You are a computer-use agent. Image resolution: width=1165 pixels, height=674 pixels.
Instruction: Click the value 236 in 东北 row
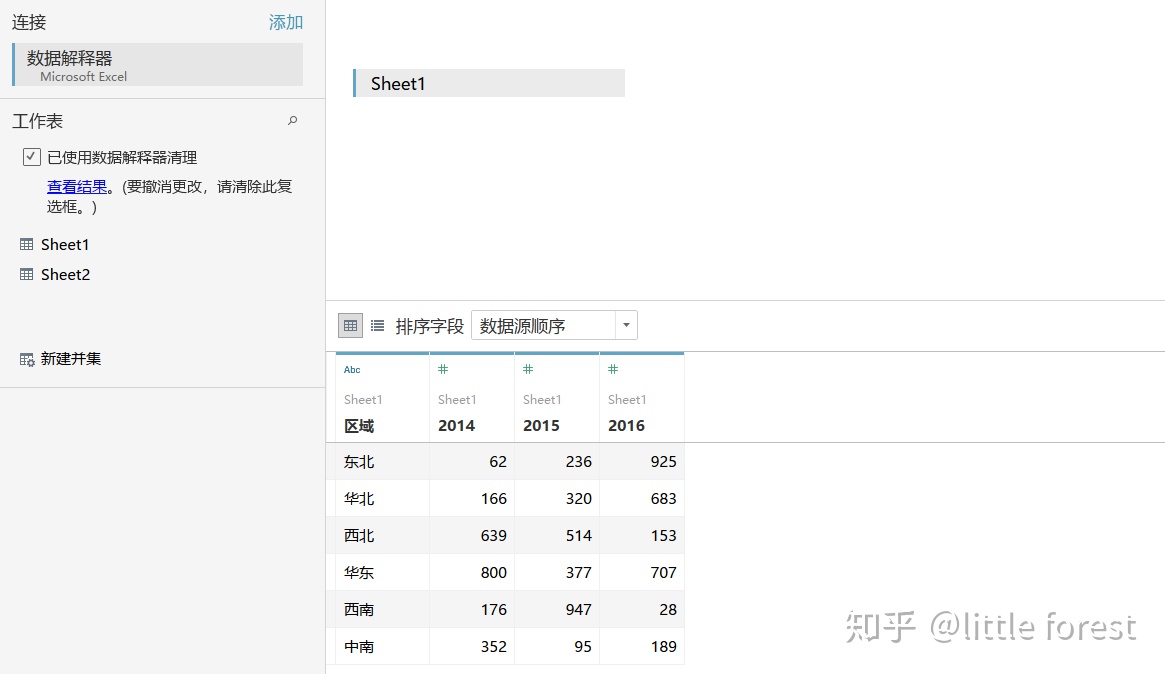pos(579,462)
